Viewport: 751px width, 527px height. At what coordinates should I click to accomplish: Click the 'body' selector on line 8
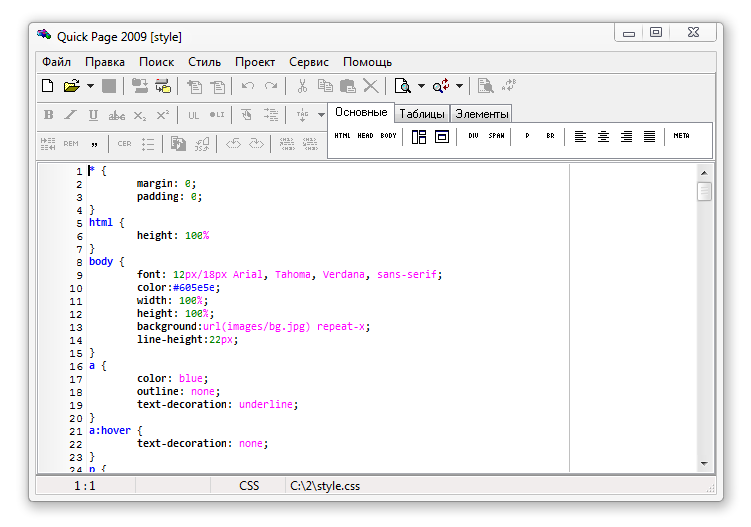101,262
